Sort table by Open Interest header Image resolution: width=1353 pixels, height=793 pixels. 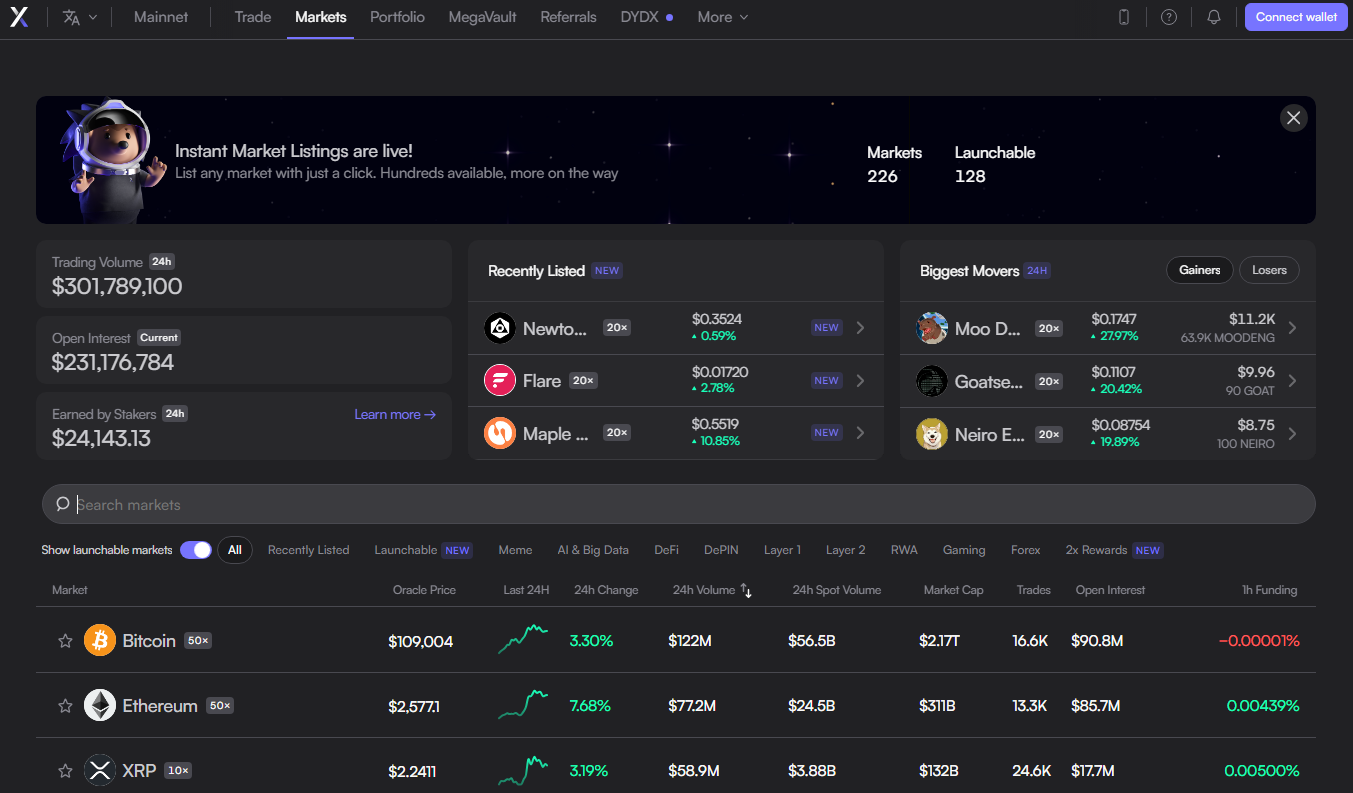[1110, 590]
